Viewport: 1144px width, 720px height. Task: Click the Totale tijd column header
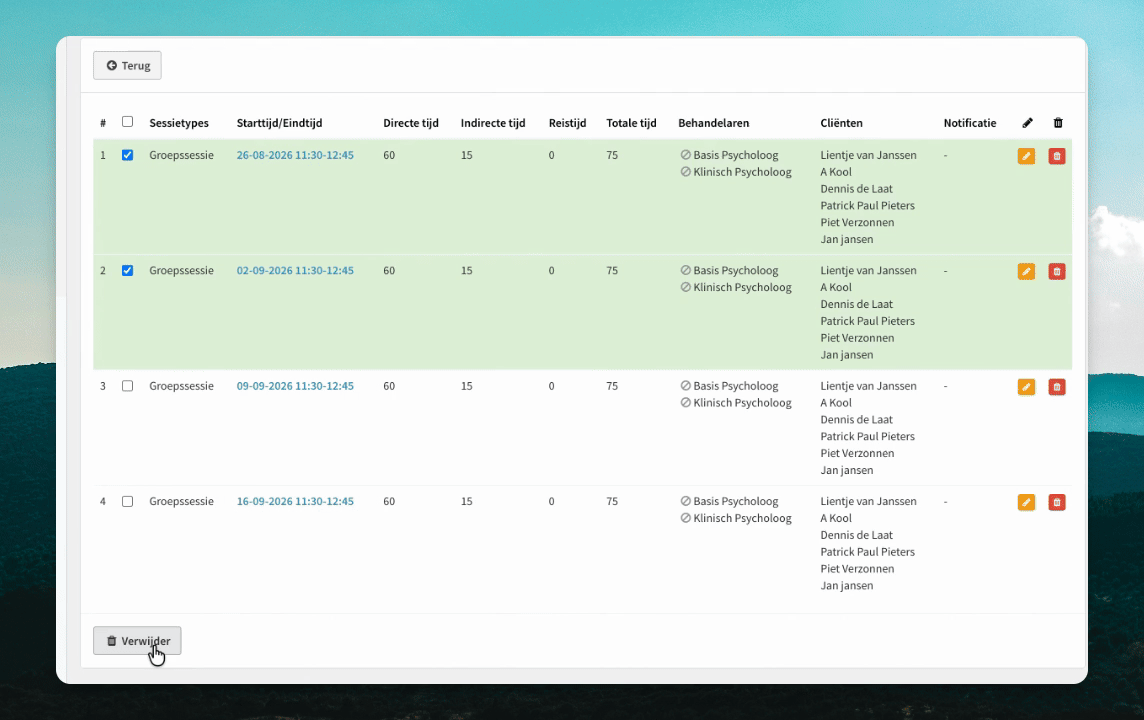pyautogui.click(x=631, y=123)
